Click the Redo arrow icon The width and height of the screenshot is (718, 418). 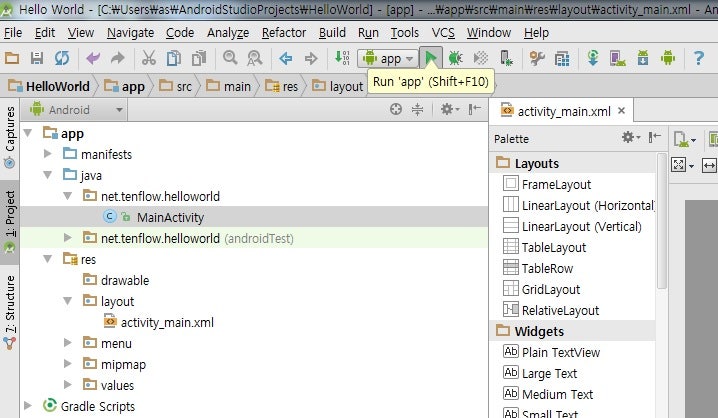[118, 58]
